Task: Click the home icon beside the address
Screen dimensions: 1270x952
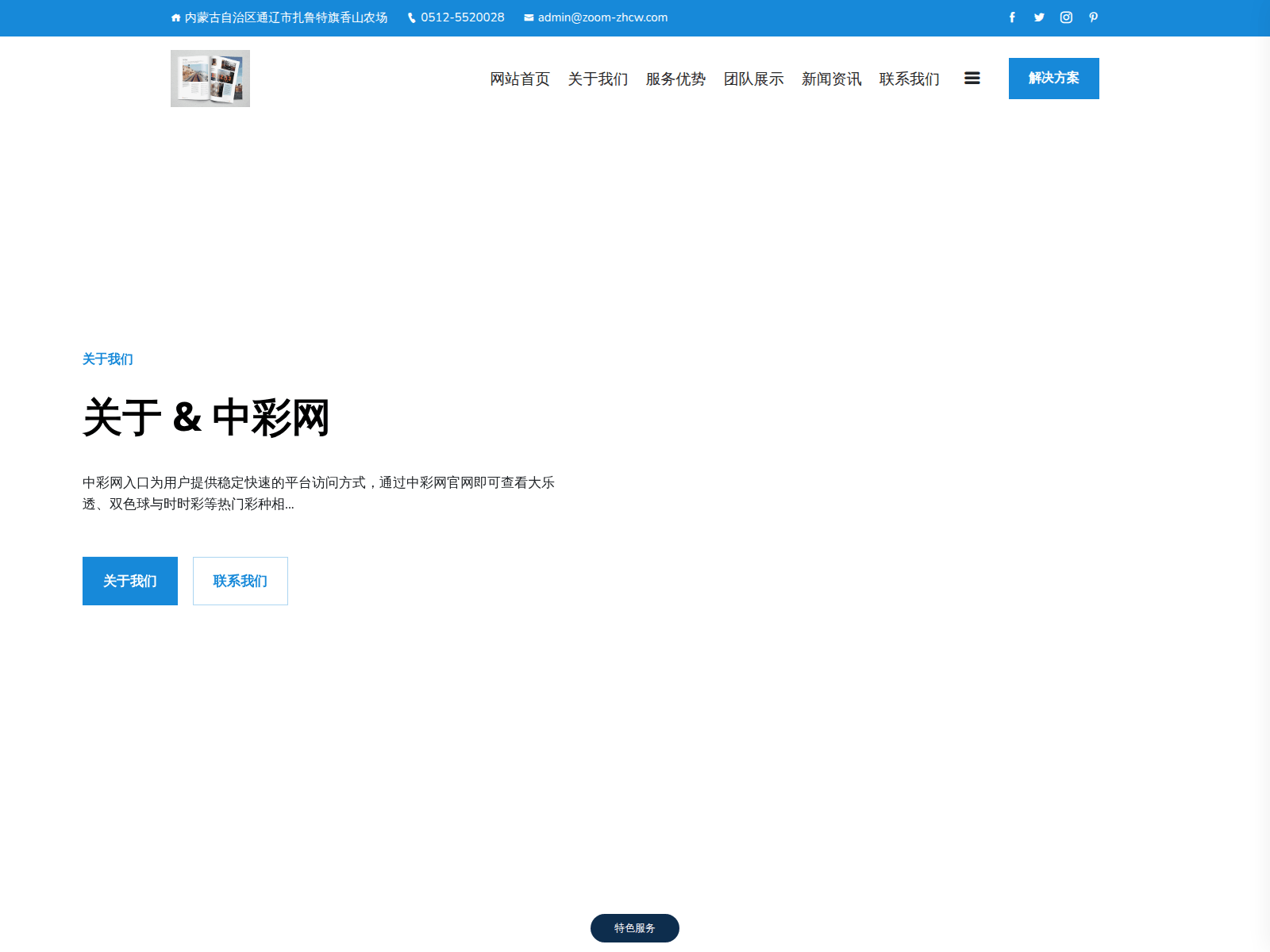Action: click(175, 17)
